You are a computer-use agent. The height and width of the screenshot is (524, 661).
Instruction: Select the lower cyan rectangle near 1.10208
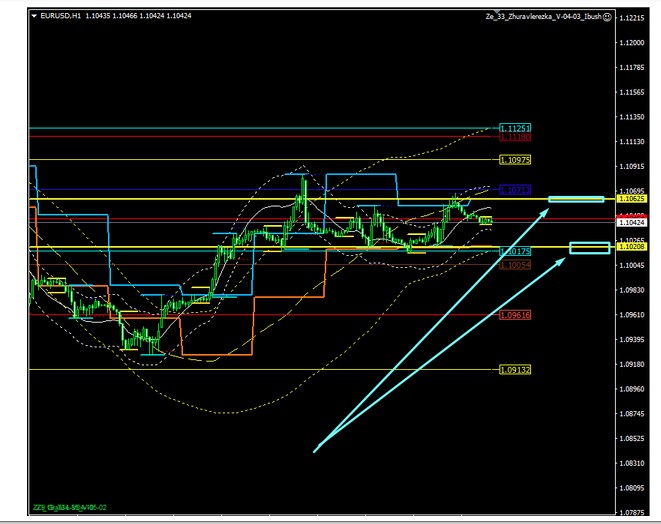[588, 247]
